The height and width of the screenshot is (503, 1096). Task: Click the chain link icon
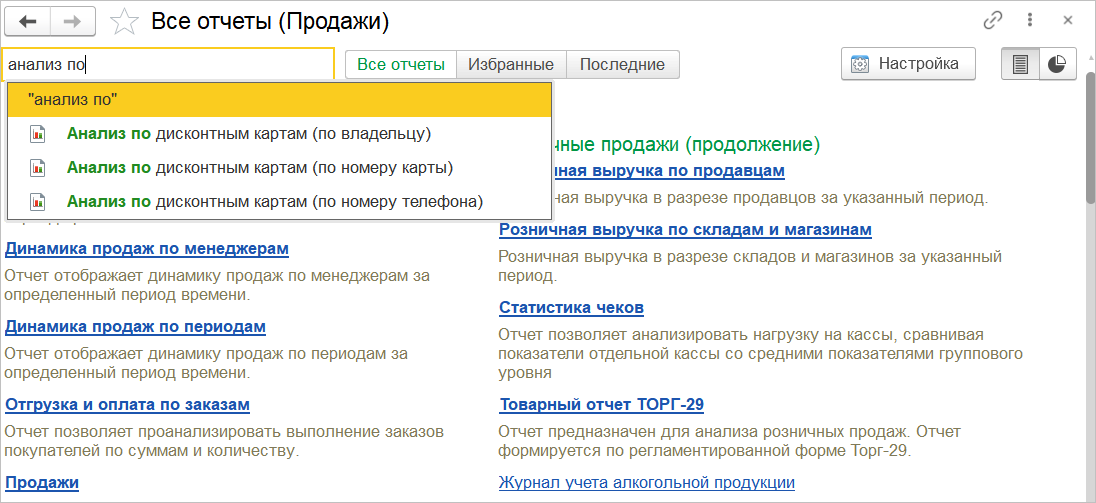993,20
